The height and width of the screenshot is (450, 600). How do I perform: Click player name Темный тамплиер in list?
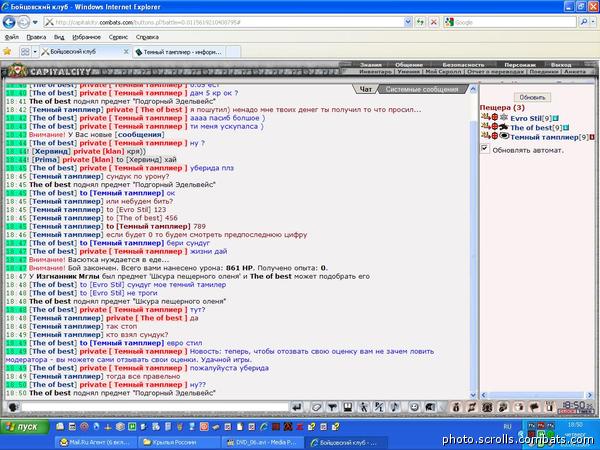click(544, 137)
